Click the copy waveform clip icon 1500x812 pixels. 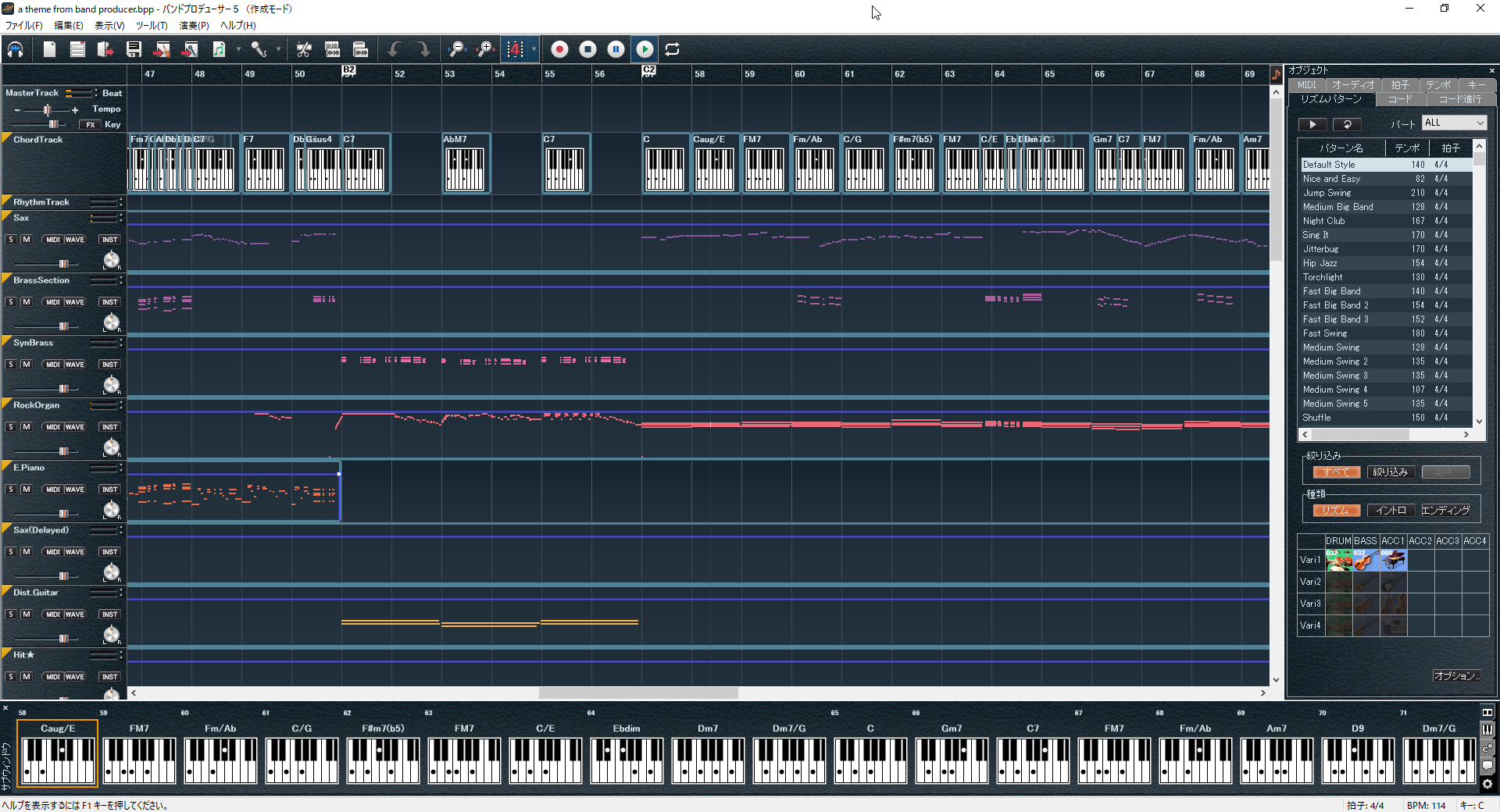[x=332, y=49]
